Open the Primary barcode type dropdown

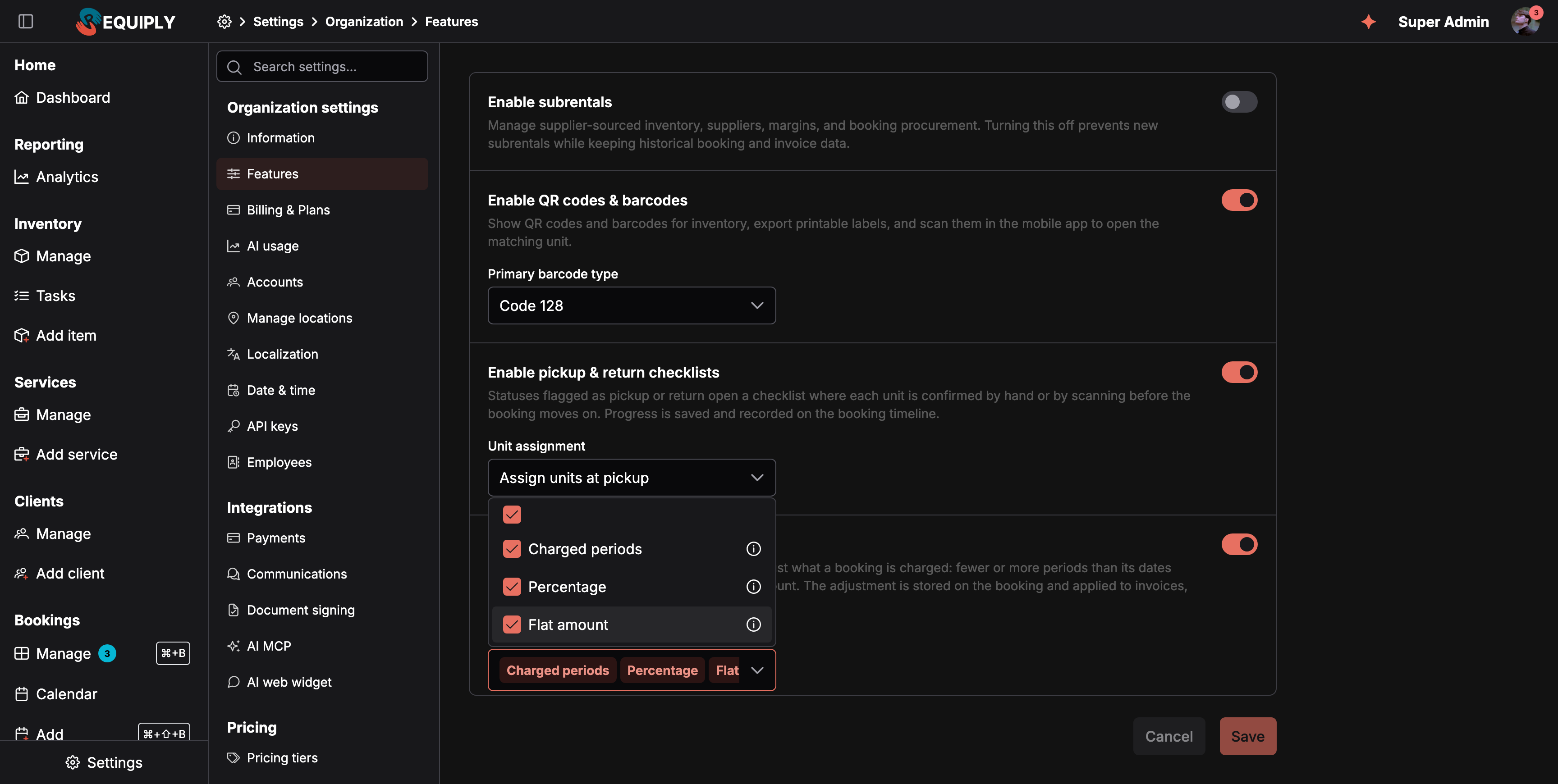tap(632, 305)
